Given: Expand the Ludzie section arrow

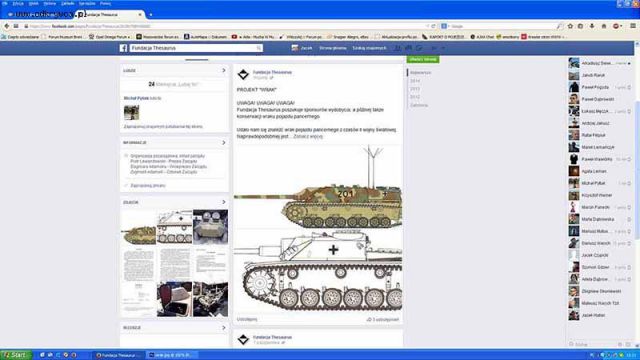Looking at the screenshot, I should pyautogui.click(x=224, y=71).
